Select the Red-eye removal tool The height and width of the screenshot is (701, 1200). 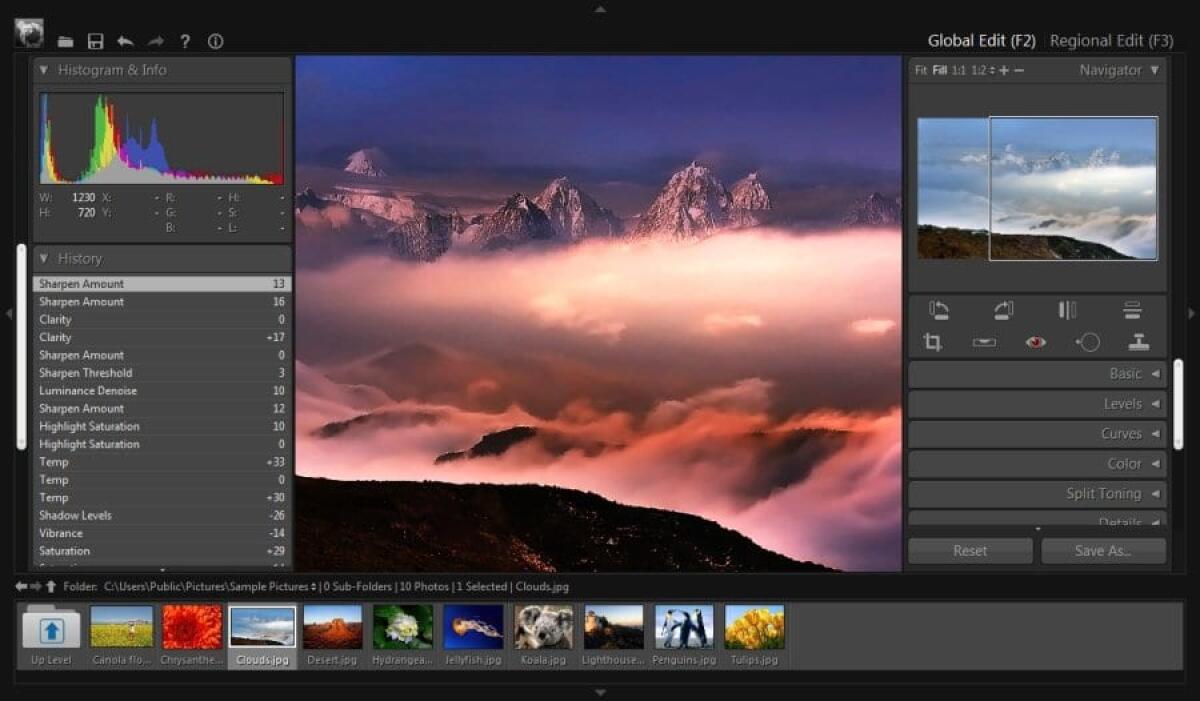pyautogui.click(x=1036, y=341)
